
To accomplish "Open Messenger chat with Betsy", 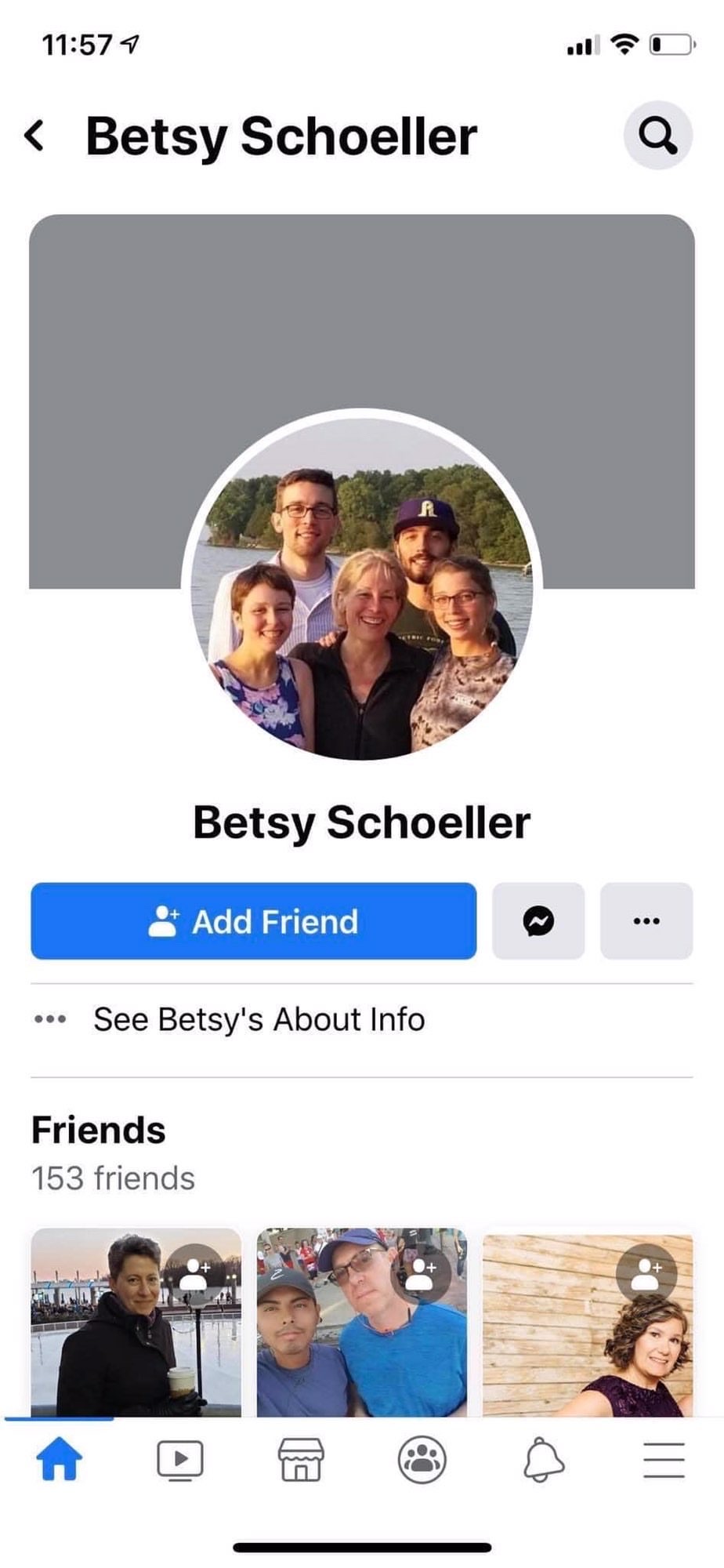I will (538, 920).
